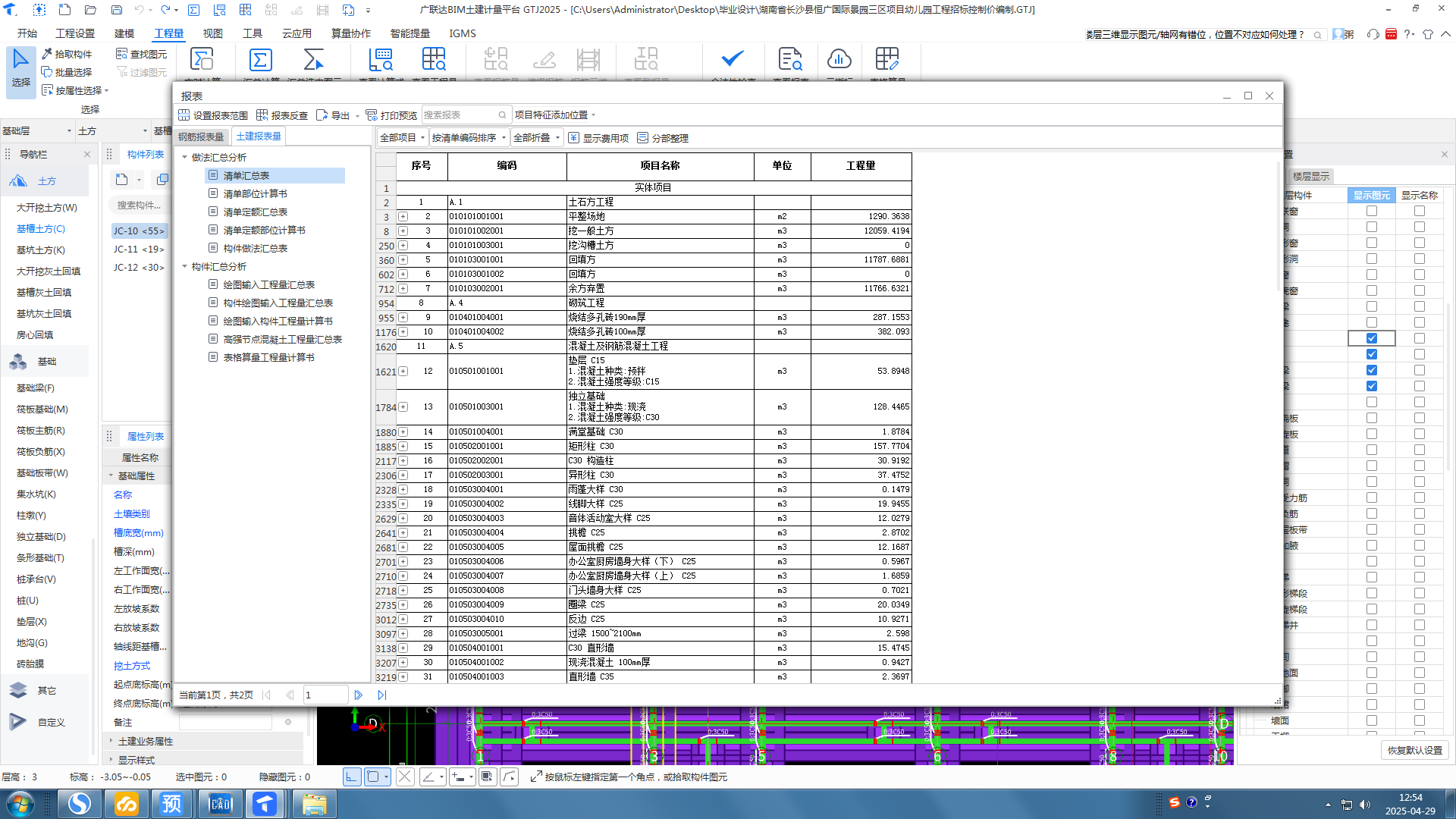
Task: Expand row 挖一般土方 plus box
Action: 403,231
